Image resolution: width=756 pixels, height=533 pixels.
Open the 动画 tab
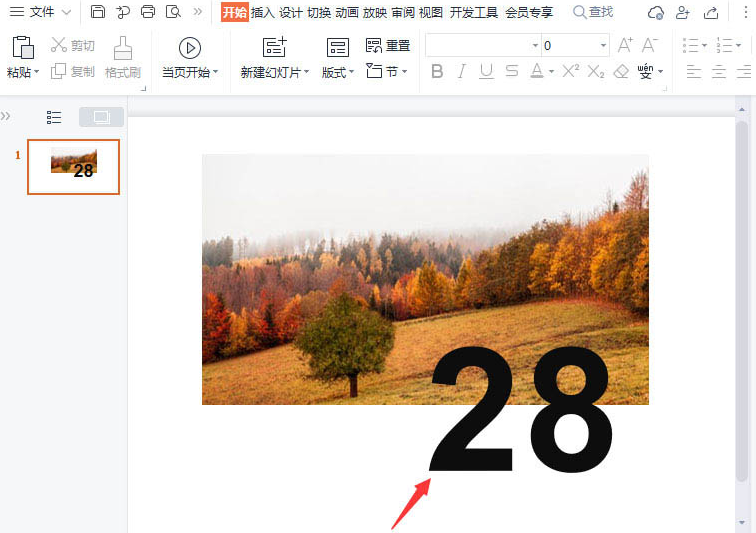(x=347, y=12)
